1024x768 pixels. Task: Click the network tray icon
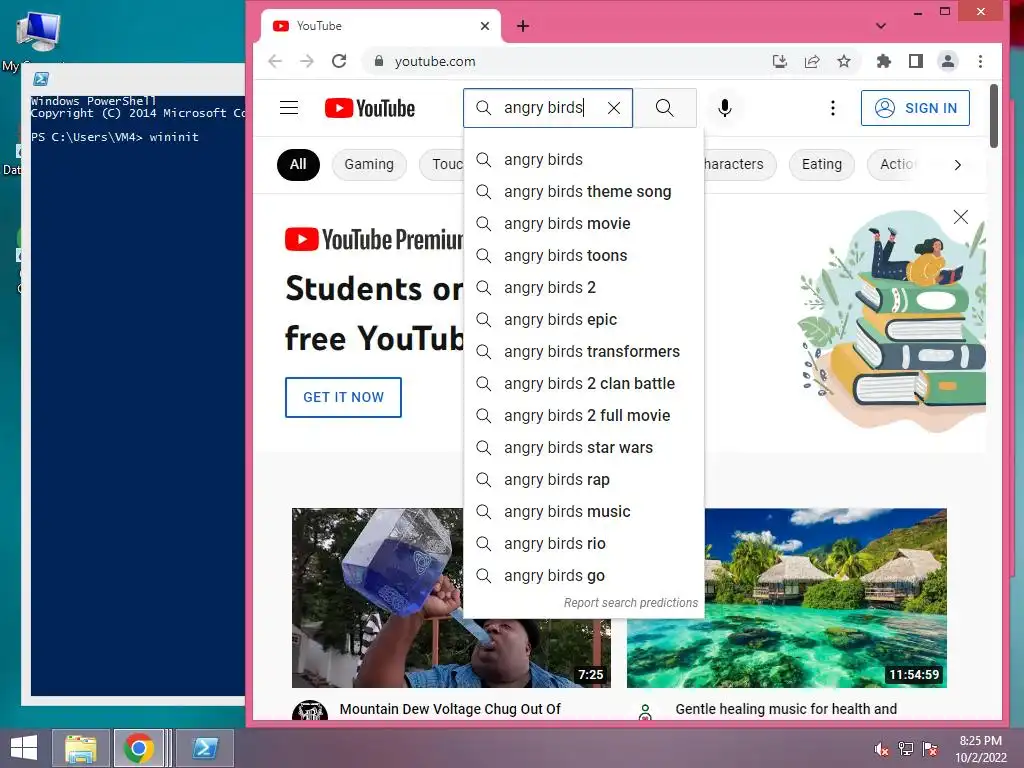(x=906, y=748)
